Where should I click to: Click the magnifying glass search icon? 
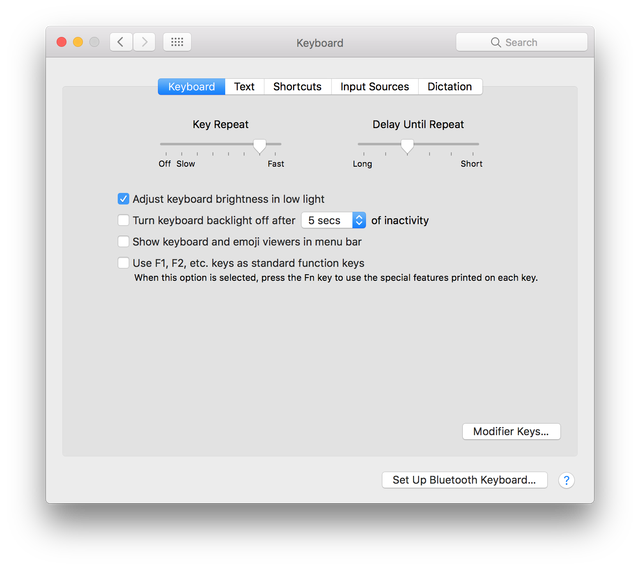(496, 42)
